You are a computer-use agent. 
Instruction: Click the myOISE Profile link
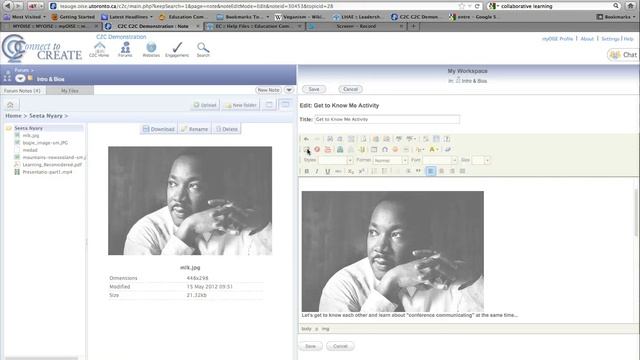(558, 39)
